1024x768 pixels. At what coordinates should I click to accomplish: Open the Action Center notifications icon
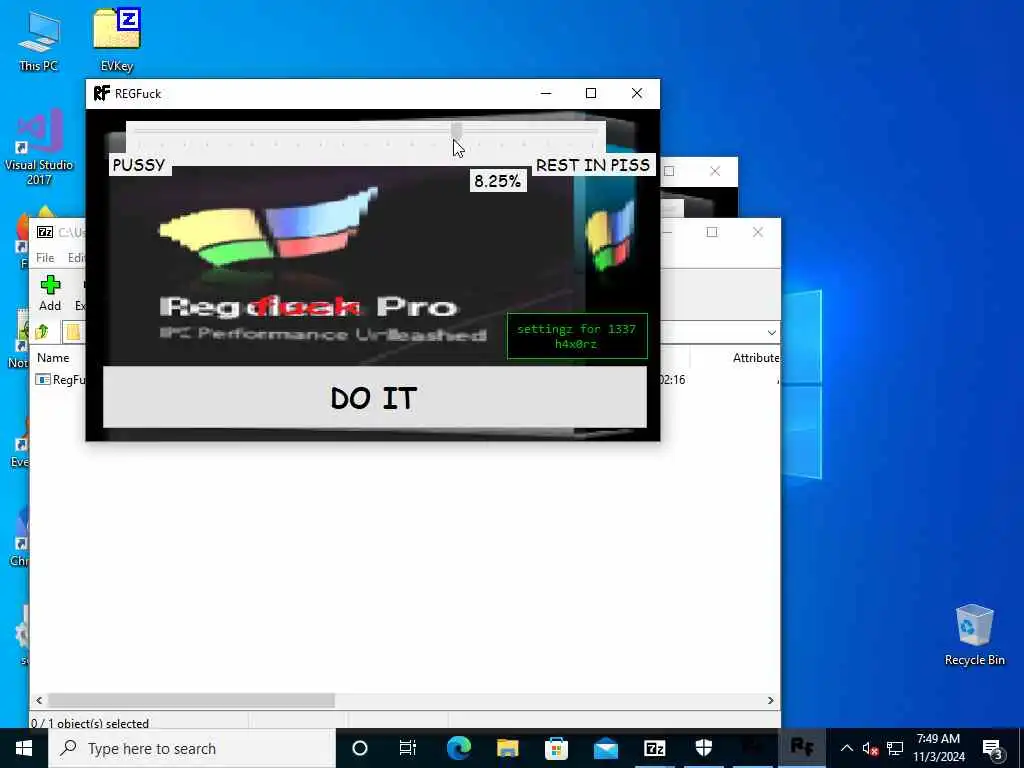992,749
